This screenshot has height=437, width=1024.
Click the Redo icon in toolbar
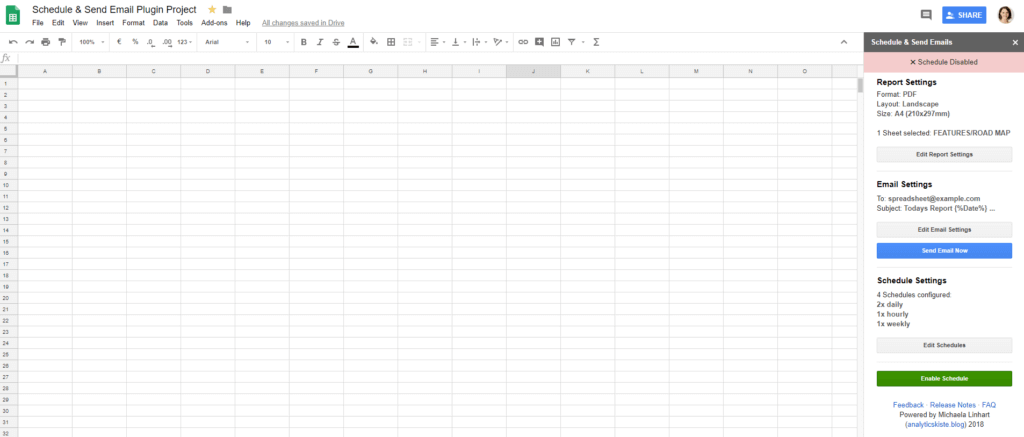tap(29, 42)
